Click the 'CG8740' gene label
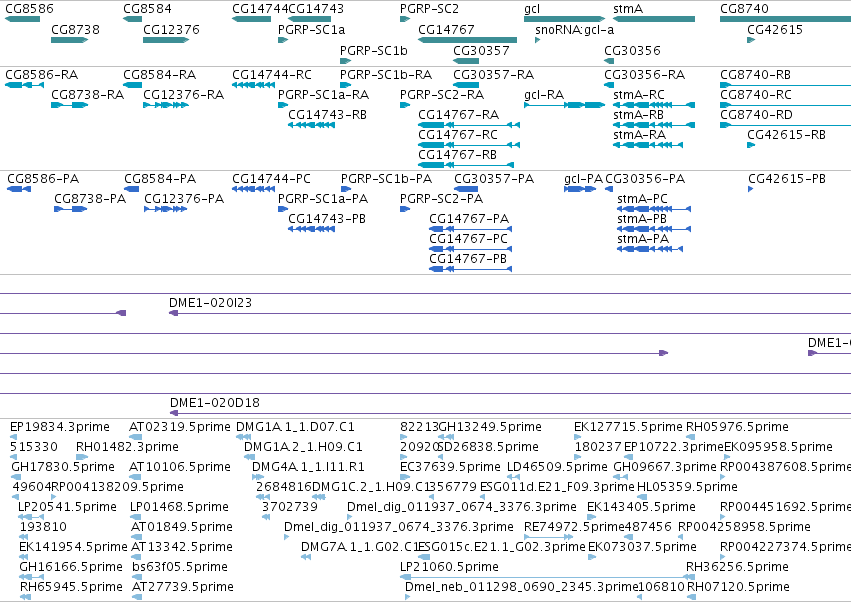Viewport: 851px width, 602px height. (745, 9)
